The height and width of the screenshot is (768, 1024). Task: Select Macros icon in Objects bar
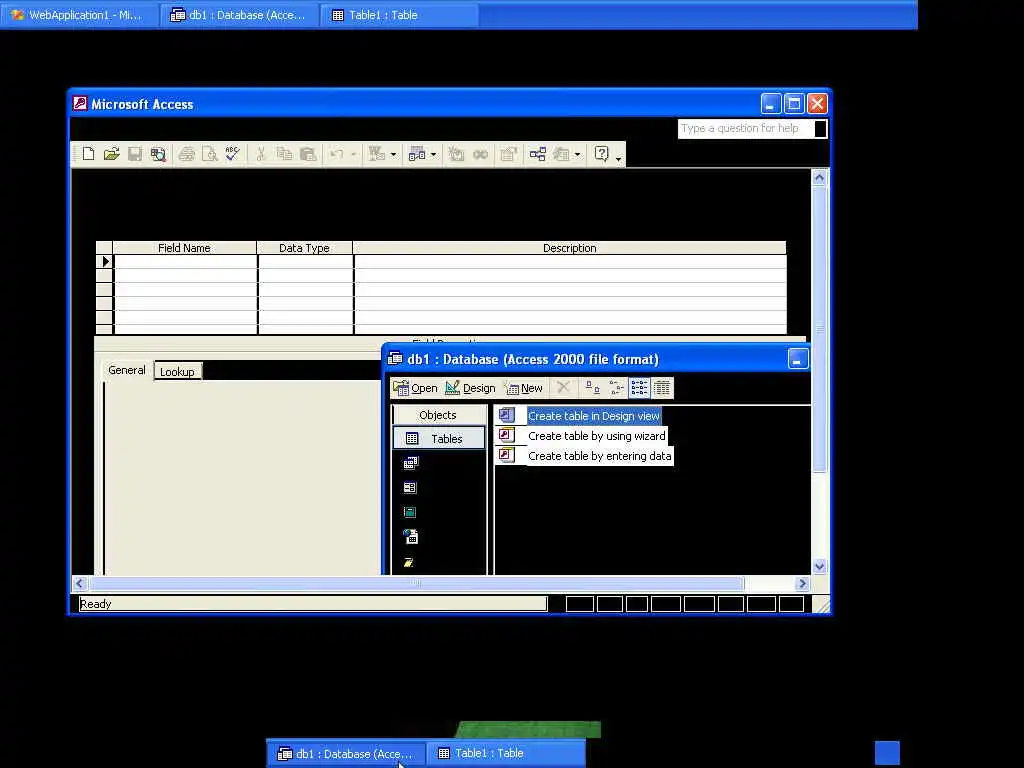click(x=409, y=562)
